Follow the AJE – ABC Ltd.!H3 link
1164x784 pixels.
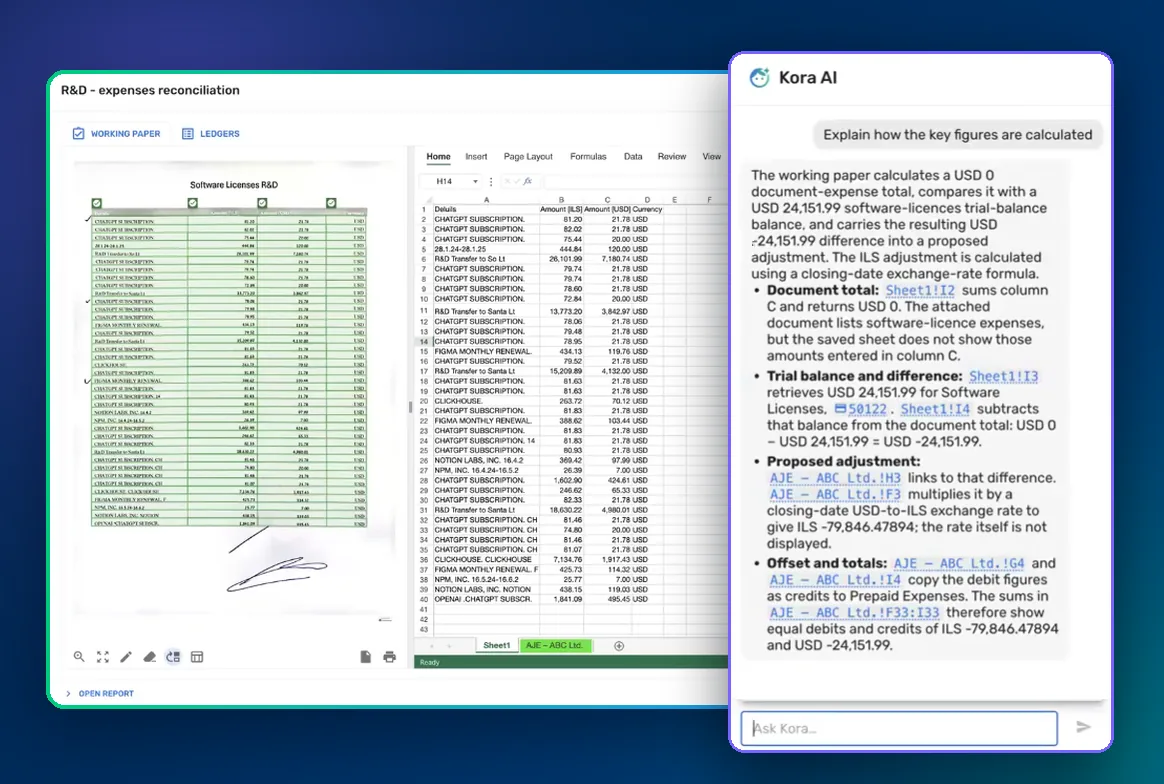click(x=835, y=478)
